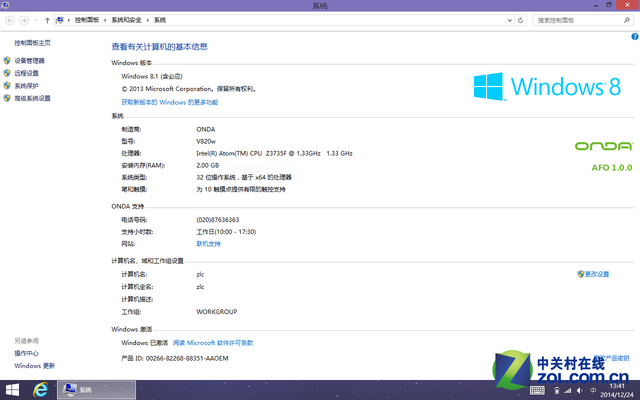This screenshot has width=640, height=400.
Task: Click battery icon in system tray
Action: [x=556, y=391]
